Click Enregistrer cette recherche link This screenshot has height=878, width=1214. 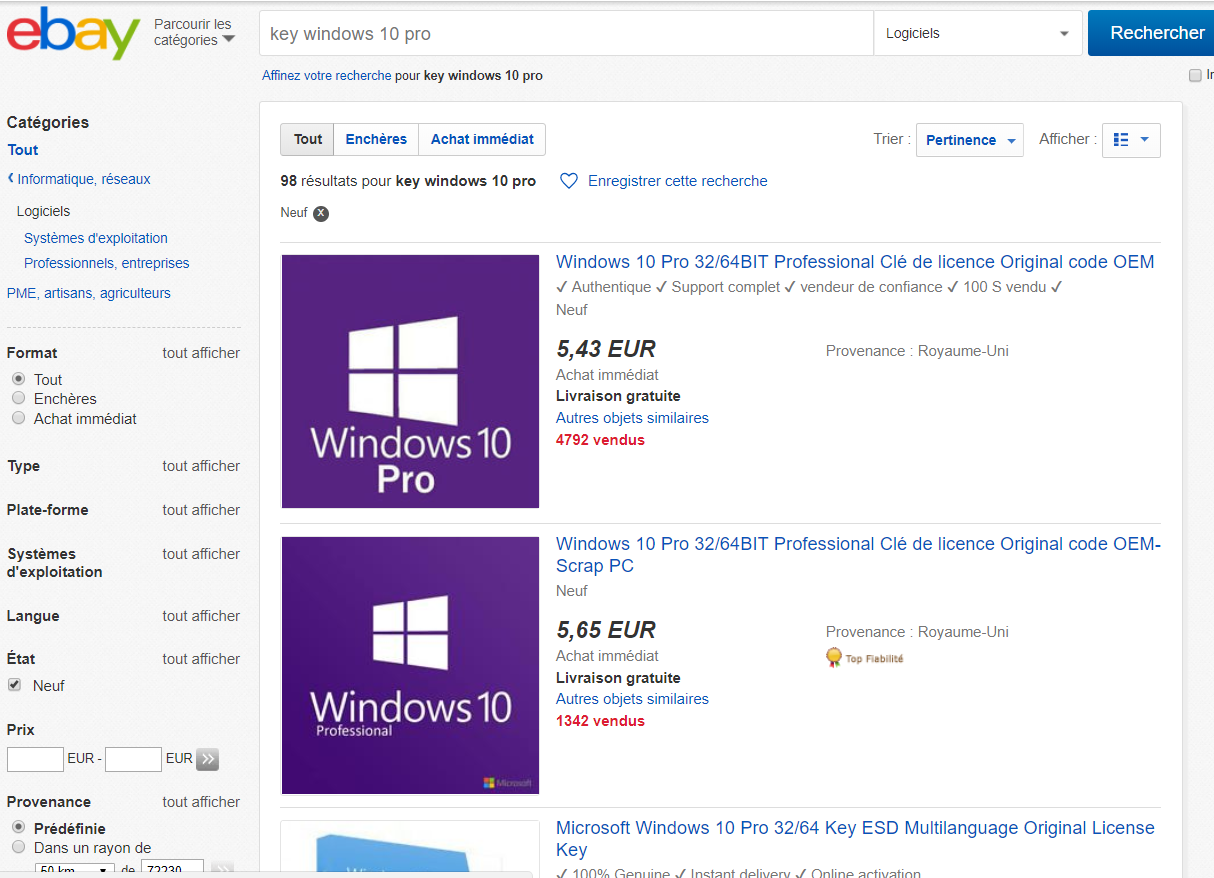678,181
